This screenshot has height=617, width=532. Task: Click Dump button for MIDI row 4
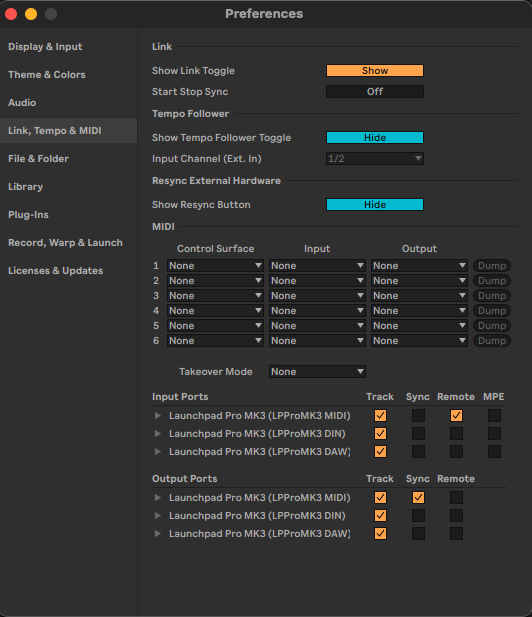[x=492, y=310]
